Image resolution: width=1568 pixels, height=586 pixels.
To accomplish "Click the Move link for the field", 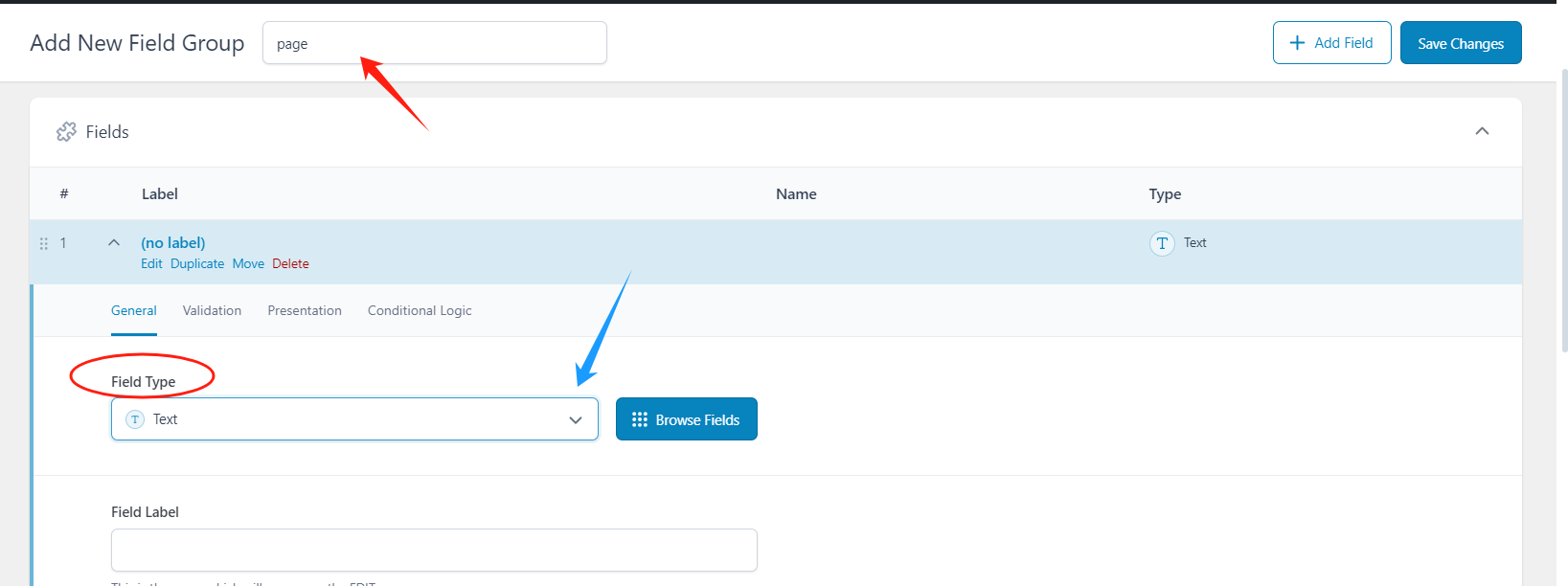I will [248, 264].
